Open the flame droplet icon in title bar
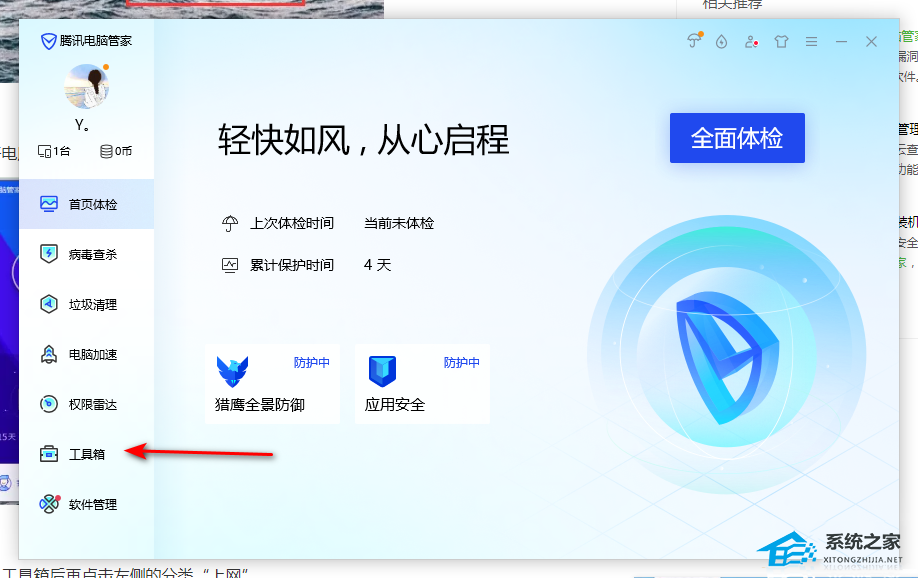Image resolution: width=918 pixels, height=578 pixels. click(x=721, y=42)
